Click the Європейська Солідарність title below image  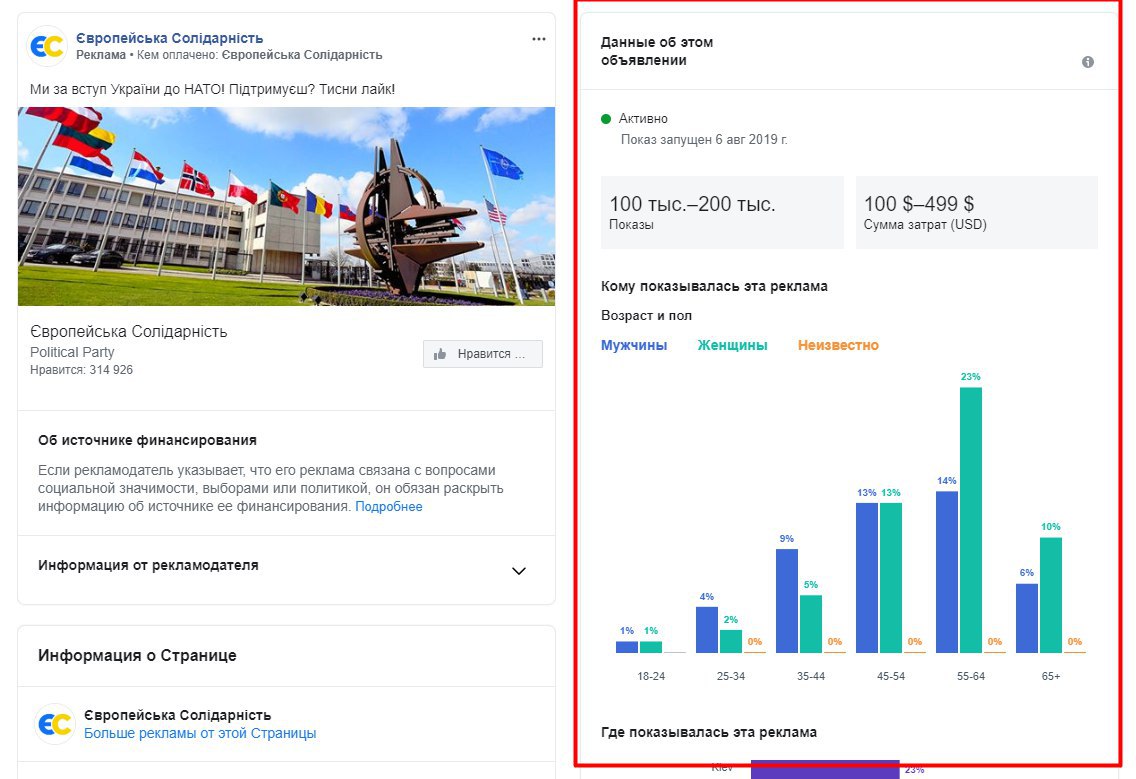(x=128, y=331)
